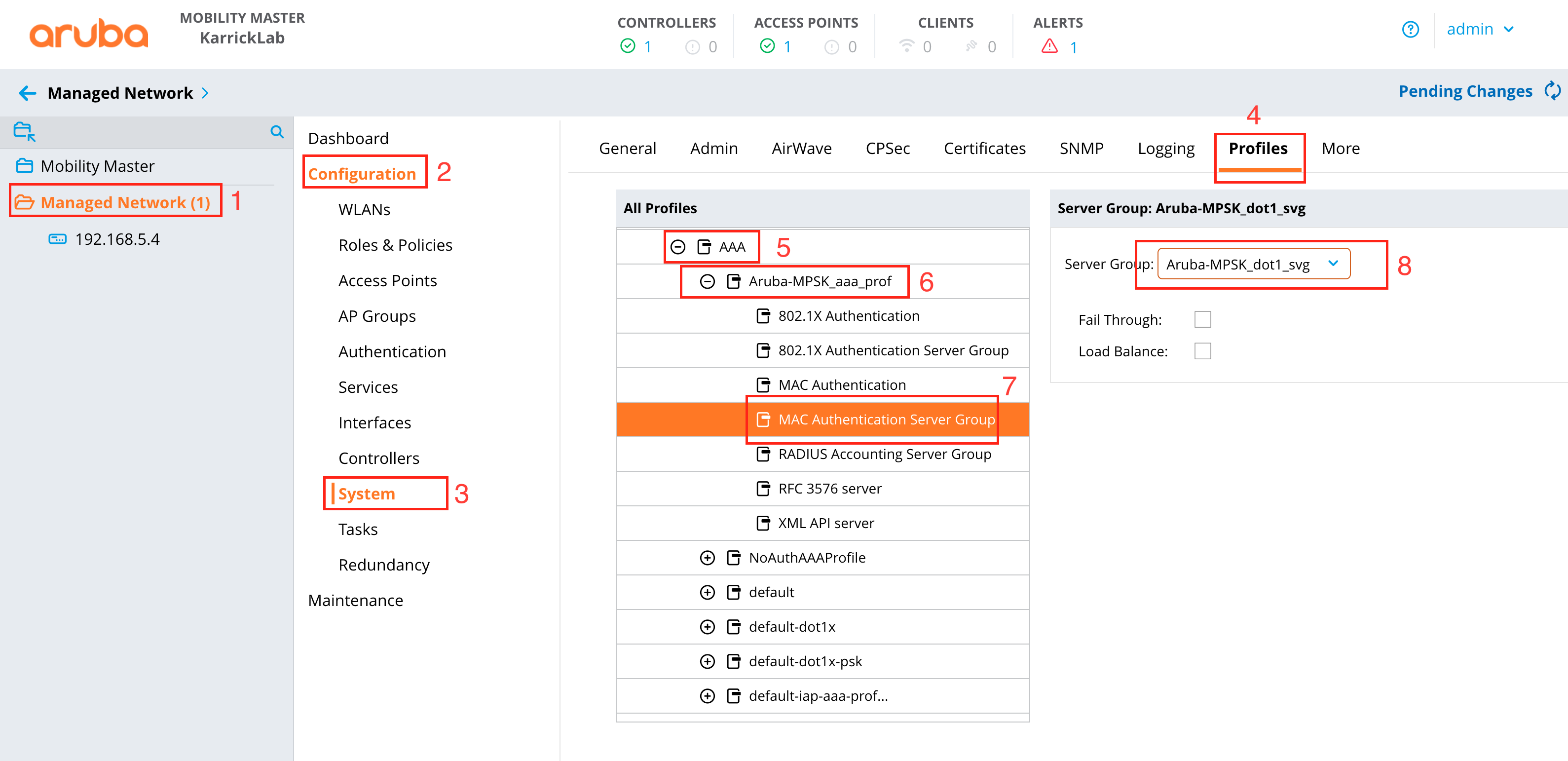Click the red alerts warning triangle icon
This screenshot has width=1568, height=761.
coord(1049,46)
